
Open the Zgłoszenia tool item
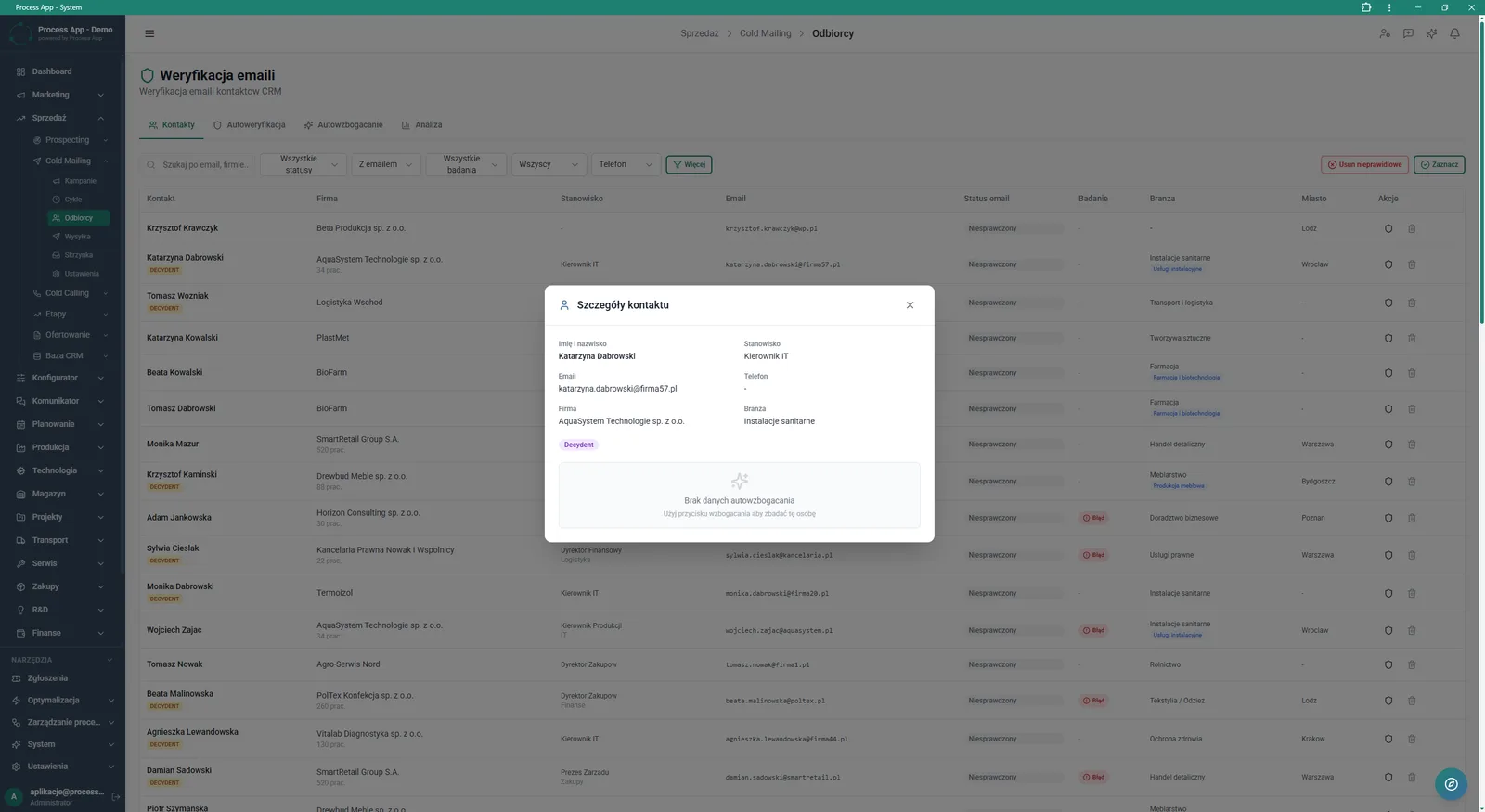61,678
